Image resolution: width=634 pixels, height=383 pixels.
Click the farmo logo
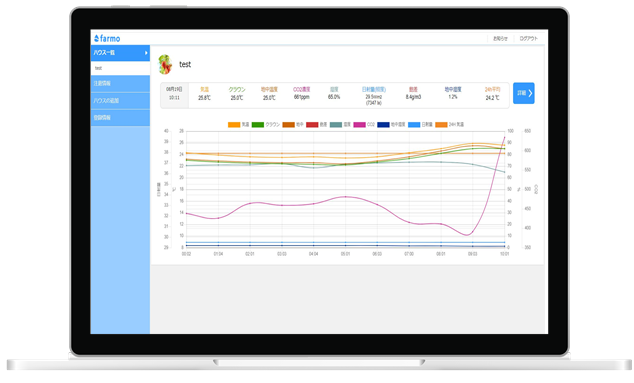pos(107,38)
